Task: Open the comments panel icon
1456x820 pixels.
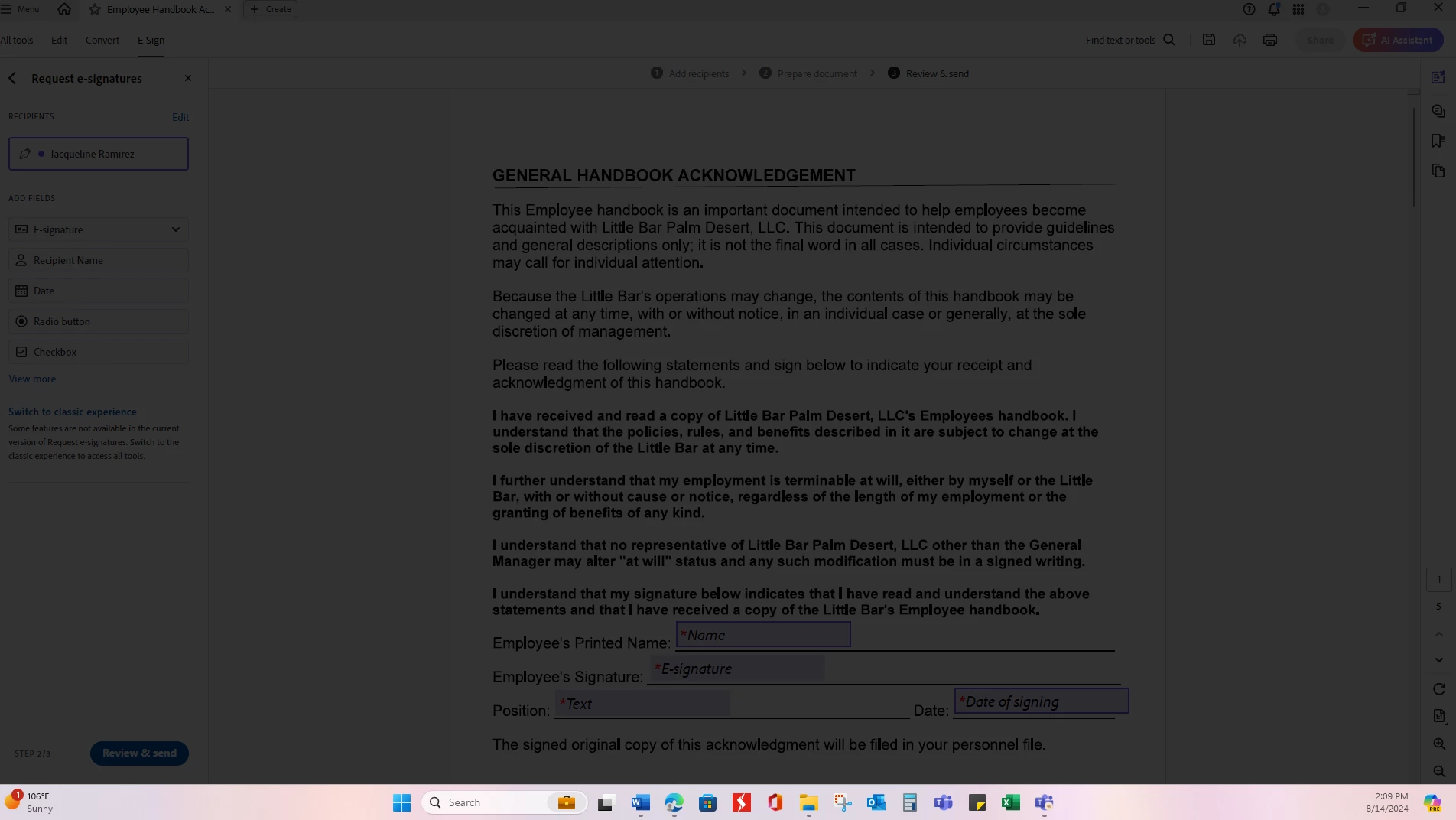Action: (x=1438, y=111)
